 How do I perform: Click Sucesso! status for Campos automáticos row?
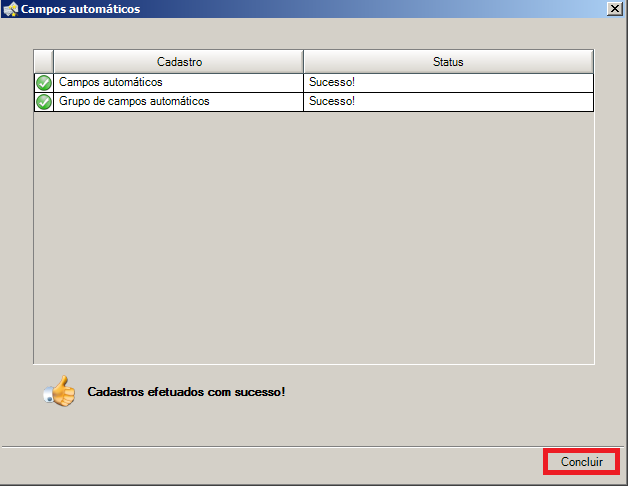click(x=449, y=83)
